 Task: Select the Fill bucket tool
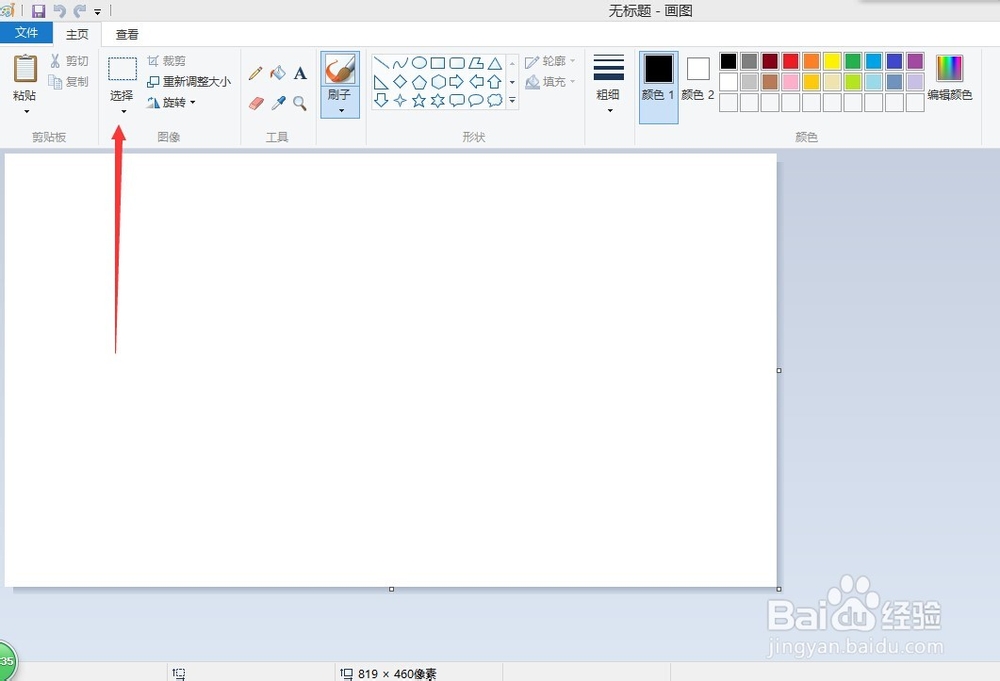[278, 73]
